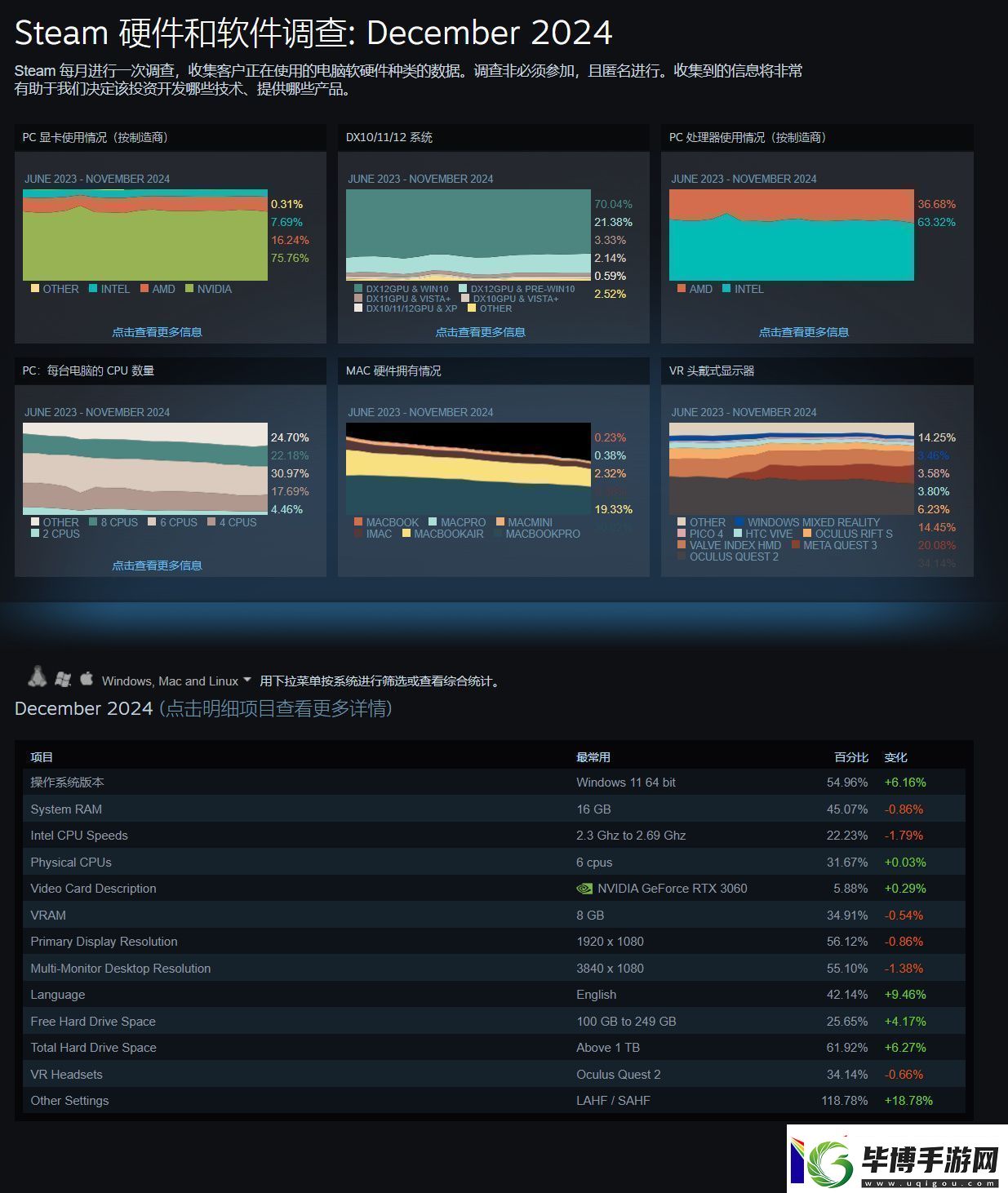Click 点击明细项目查看更多详情 text
This screenshot has width=1008, height=1193.
pos(276,708)
